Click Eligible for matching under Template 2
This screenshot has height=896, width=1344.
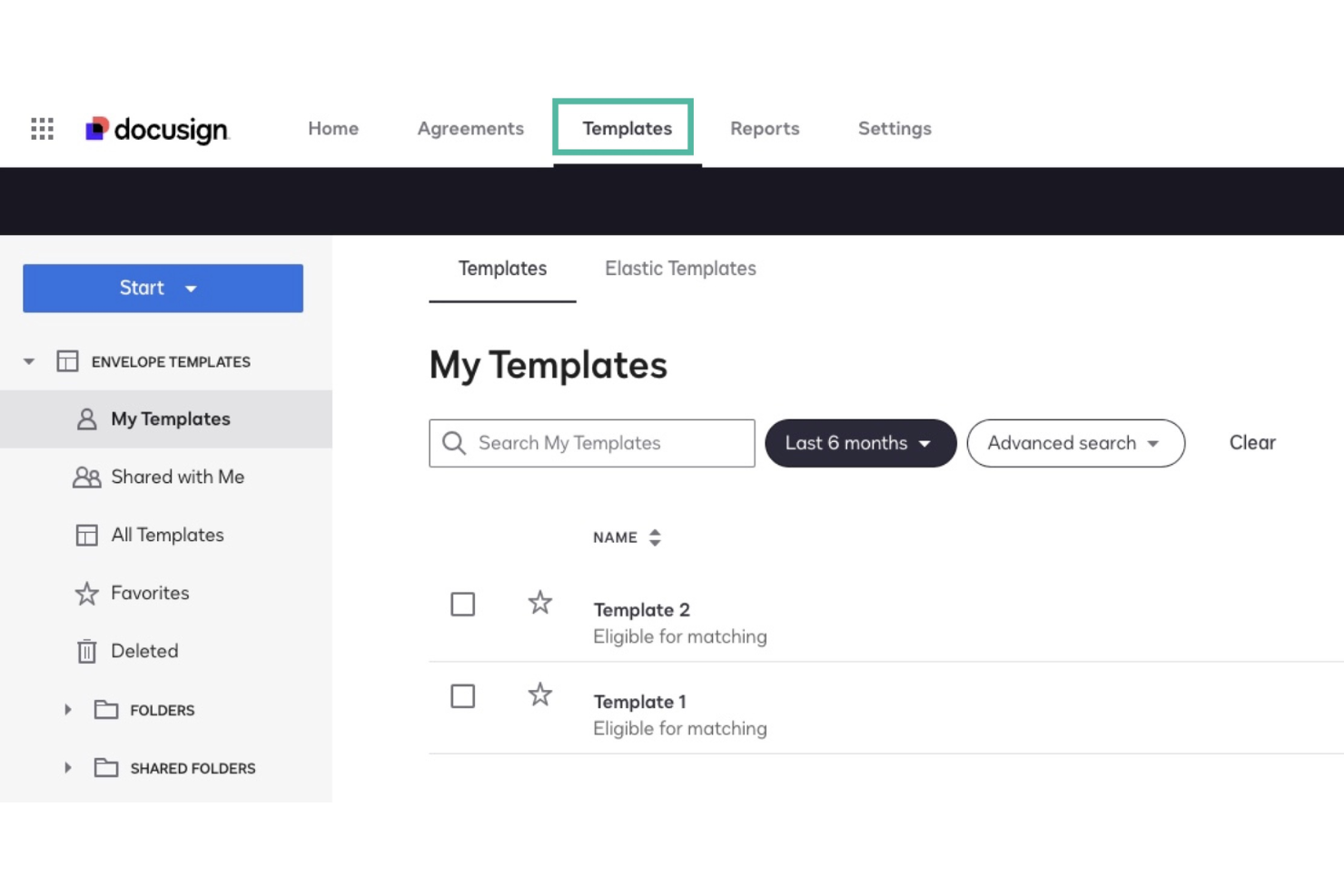pos(680,636)
